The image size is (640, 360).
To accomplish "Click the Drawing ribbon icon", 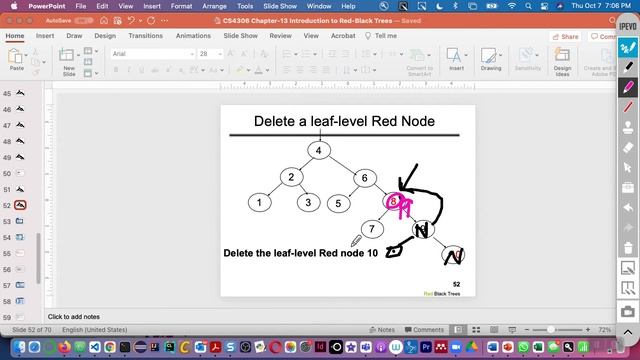I will pos(488,55).
